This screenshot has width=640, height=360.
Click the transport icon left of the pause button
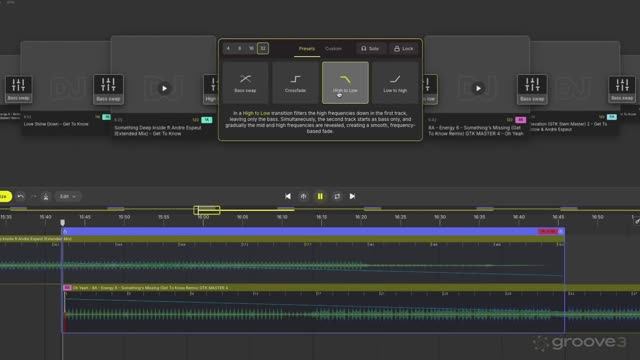304,196
